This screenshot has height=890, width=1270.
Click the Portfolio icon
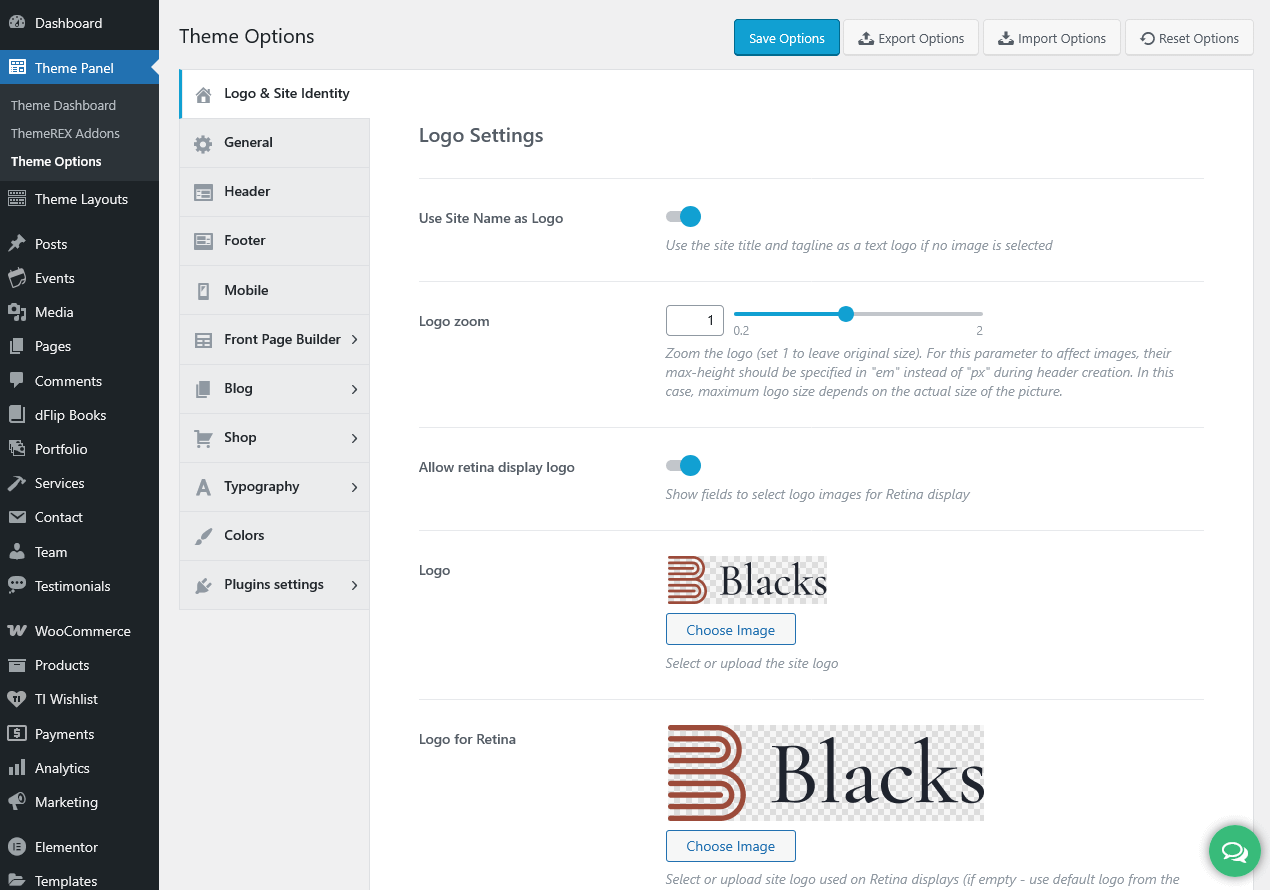17,449
